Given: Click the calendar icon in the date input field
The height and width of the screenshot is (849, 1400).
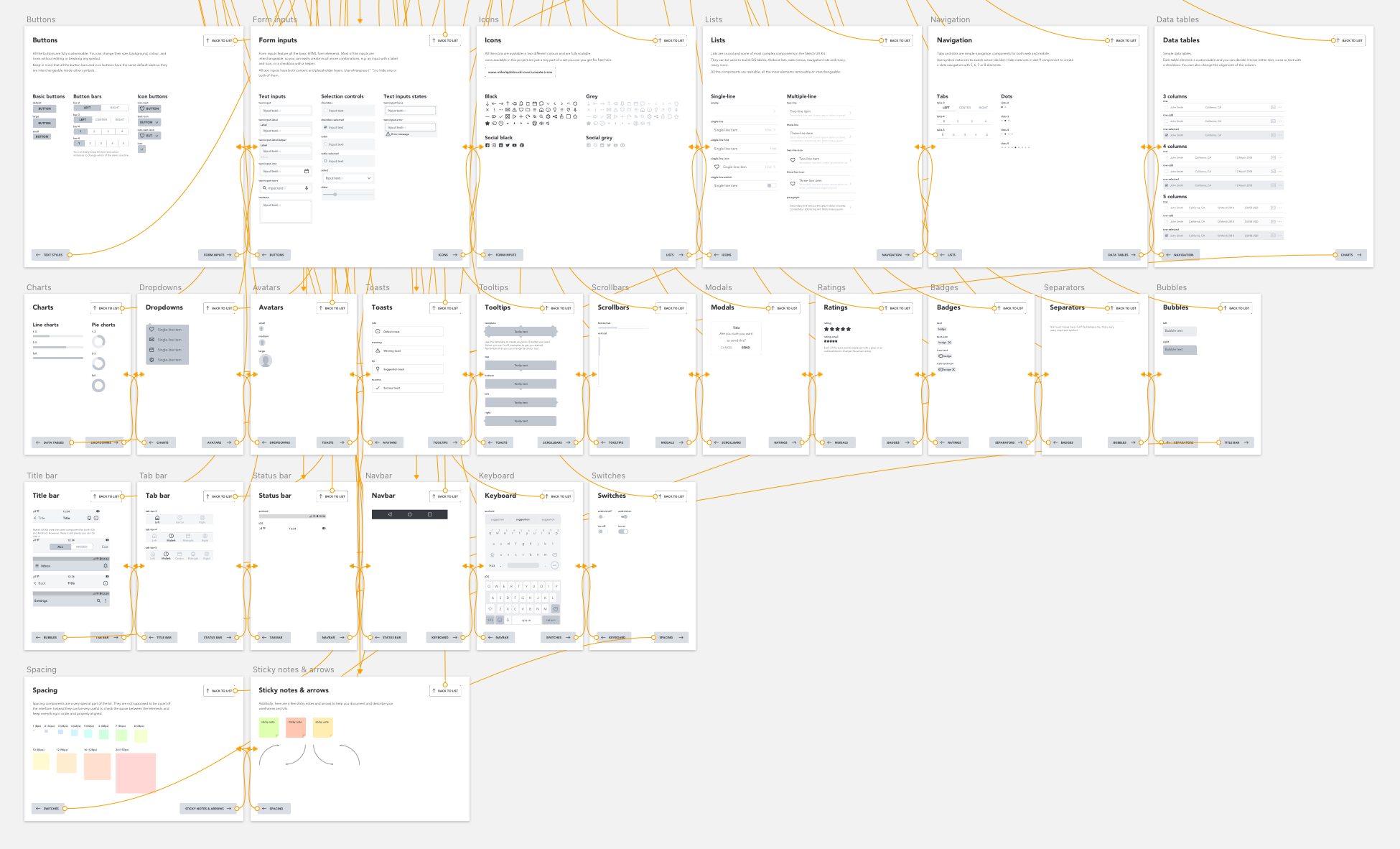Looking at the screenshot, I should tap(307, 171).
